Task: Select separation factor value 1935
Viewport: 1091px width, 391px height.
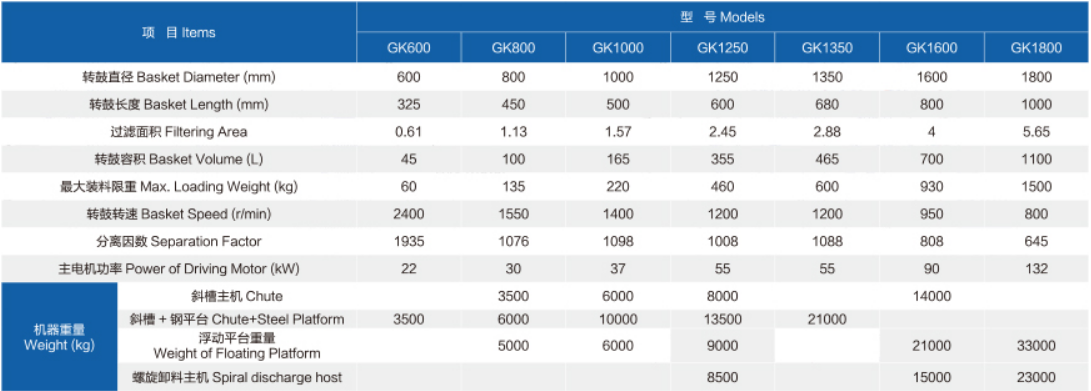Action: (x=409, y=241)
